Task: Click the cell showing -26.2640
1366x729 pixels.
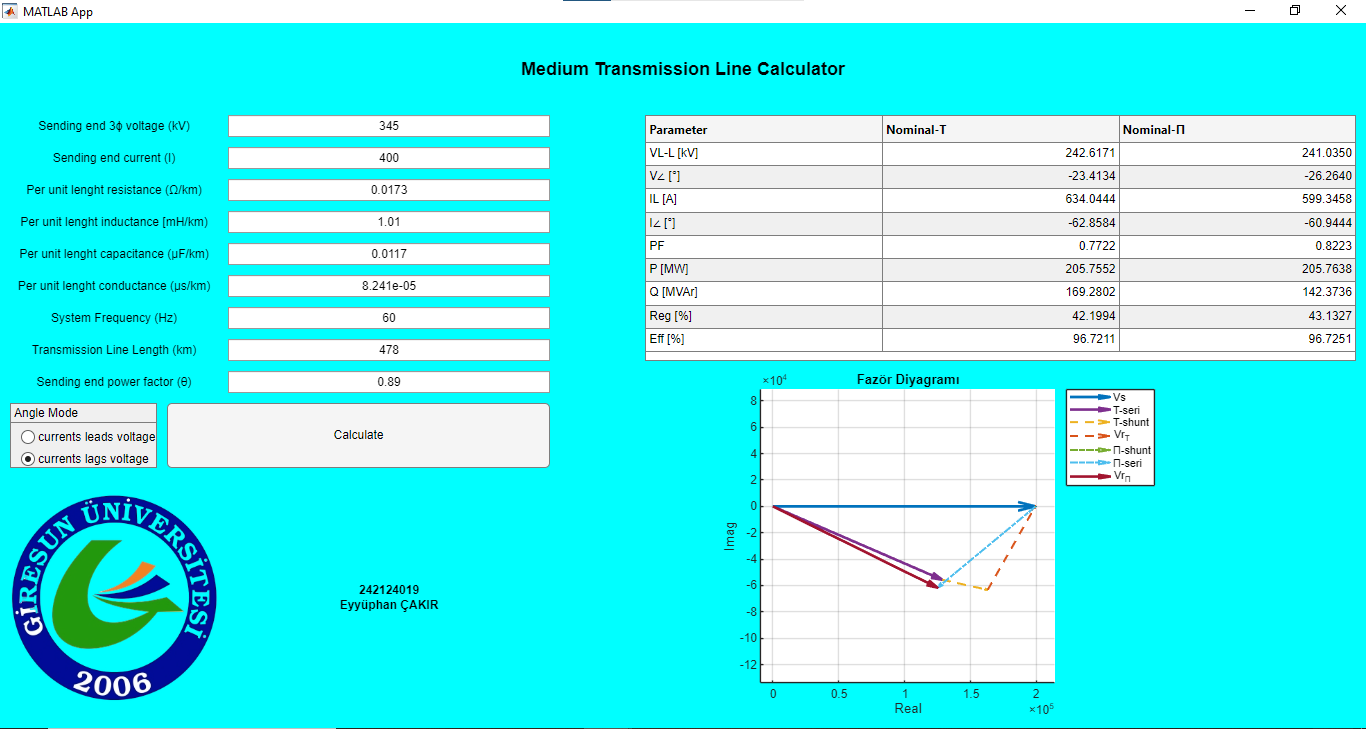Action: 1237,177
